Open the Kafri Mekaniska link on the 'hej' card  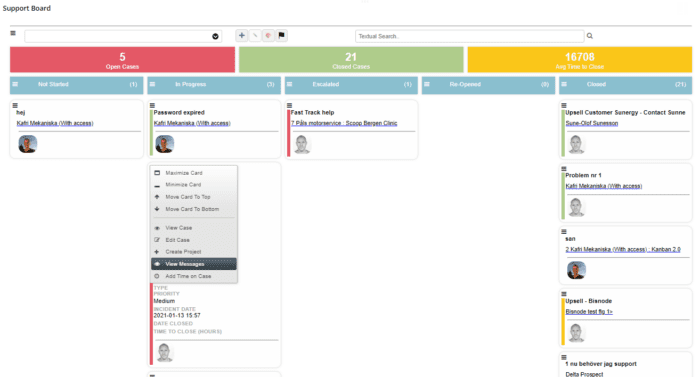pyautogui.click(x=55, y=123)
